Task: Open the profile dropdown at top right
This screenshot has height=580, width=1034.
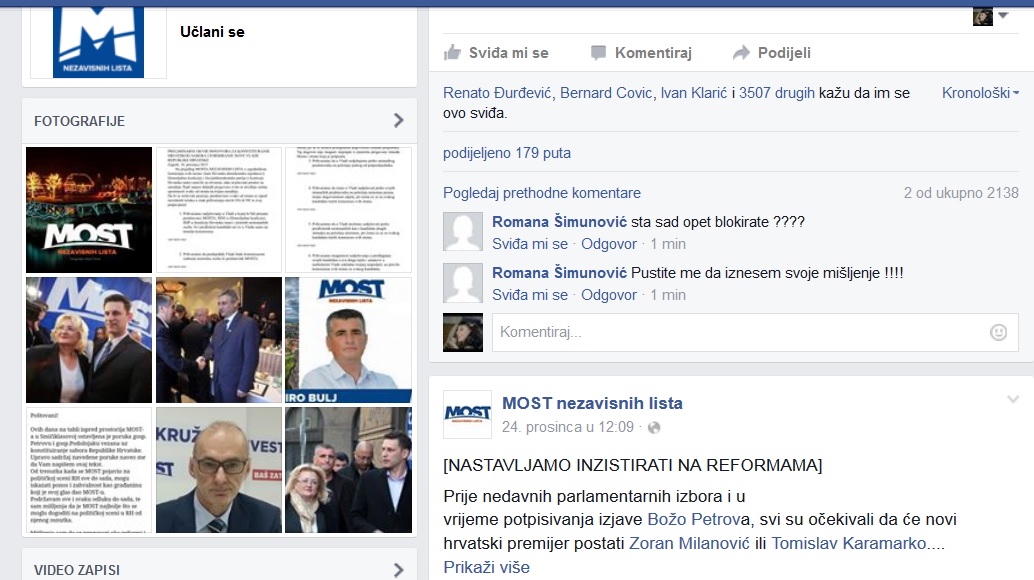Action: 1002,15
